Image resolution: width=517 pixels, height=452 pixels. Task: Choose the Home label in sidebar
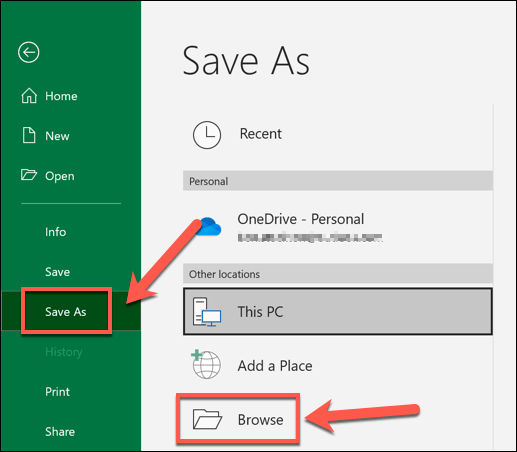tap(61, 96)
